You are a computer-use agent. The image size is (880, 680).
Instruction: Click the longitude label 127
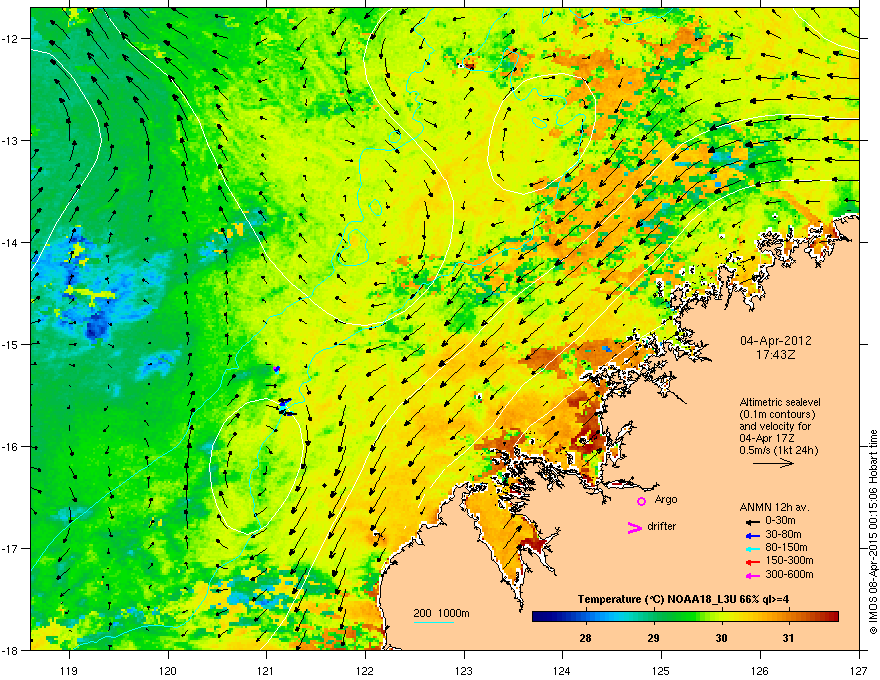click(859, 670)
